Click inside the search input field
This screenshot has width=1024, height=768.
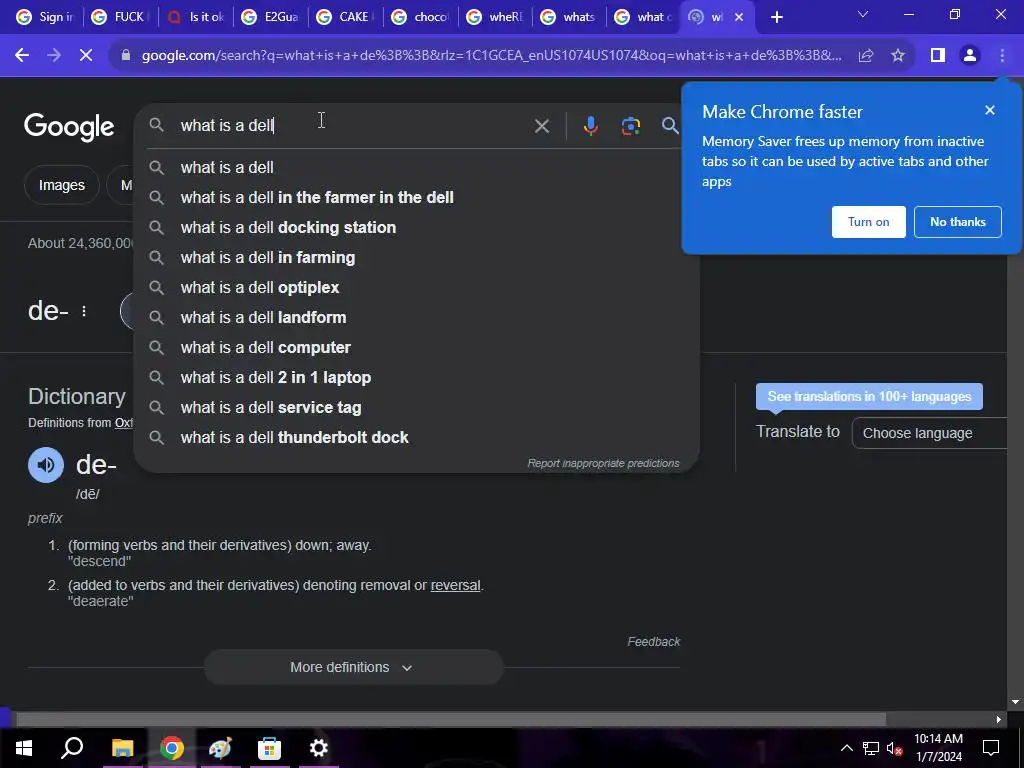[353, 125]
